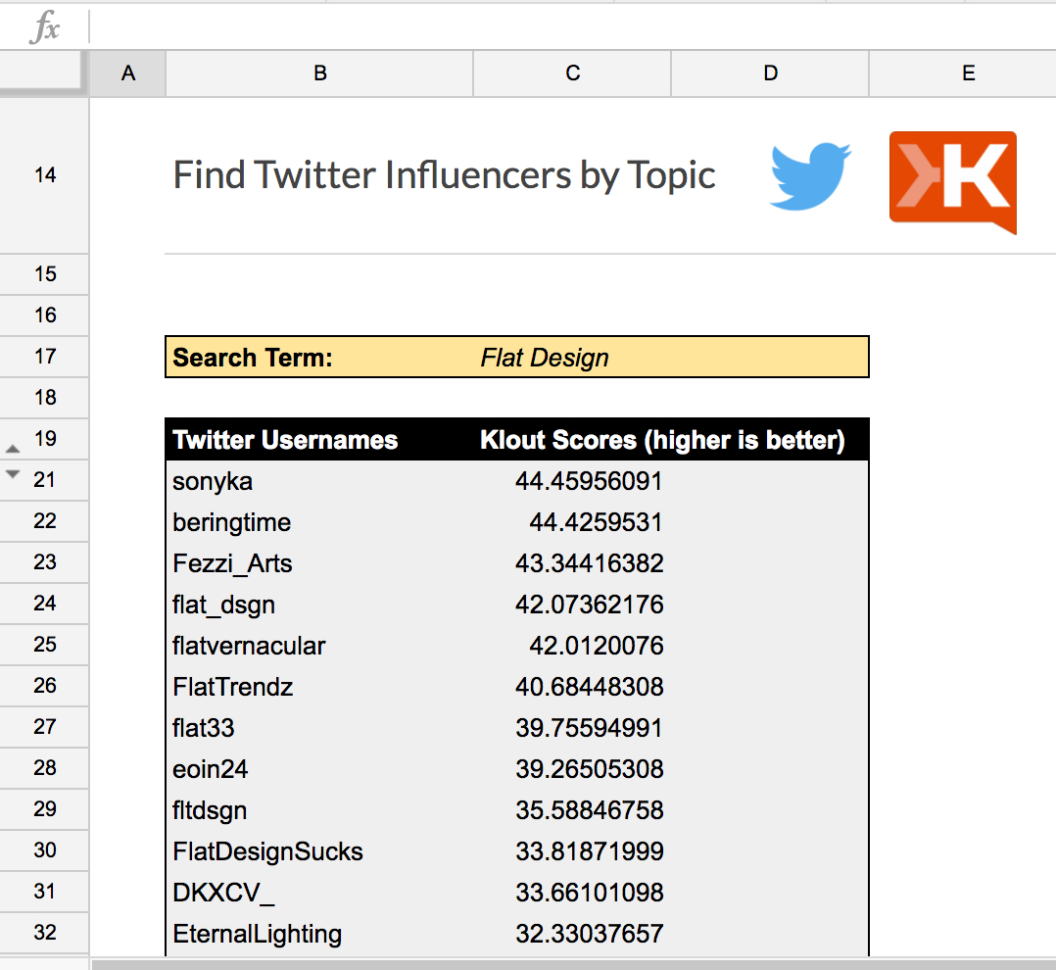This screenshot has height=970, width=1056.
Task: Click the horizontal scrollbar at bottom
Action: click(x=570, y=964)
